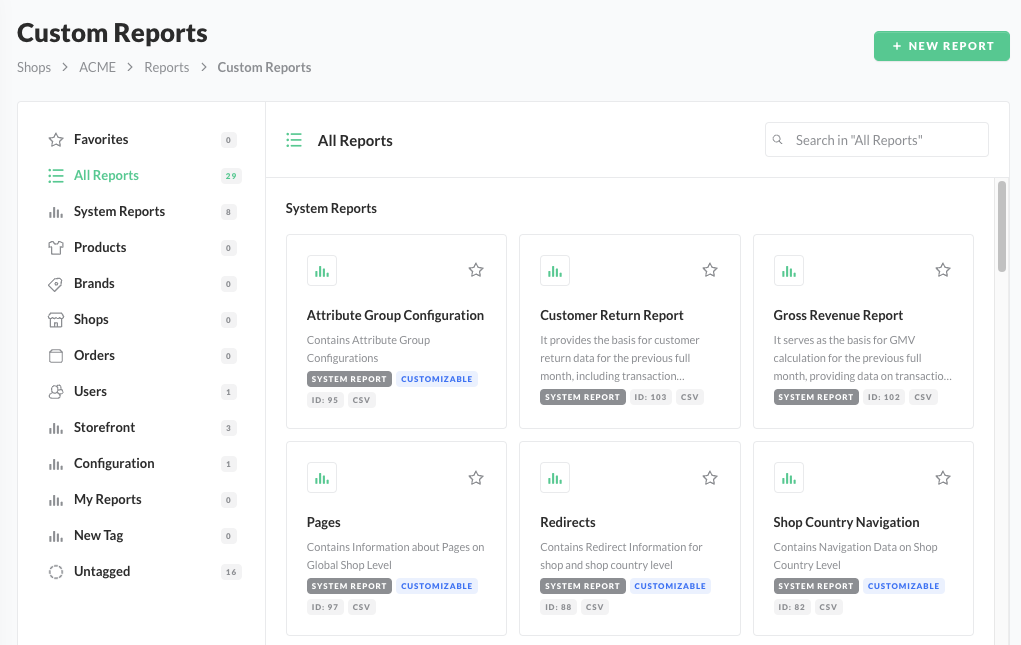Click the Brands tag icon in sidebar

[x=56, y=284]
